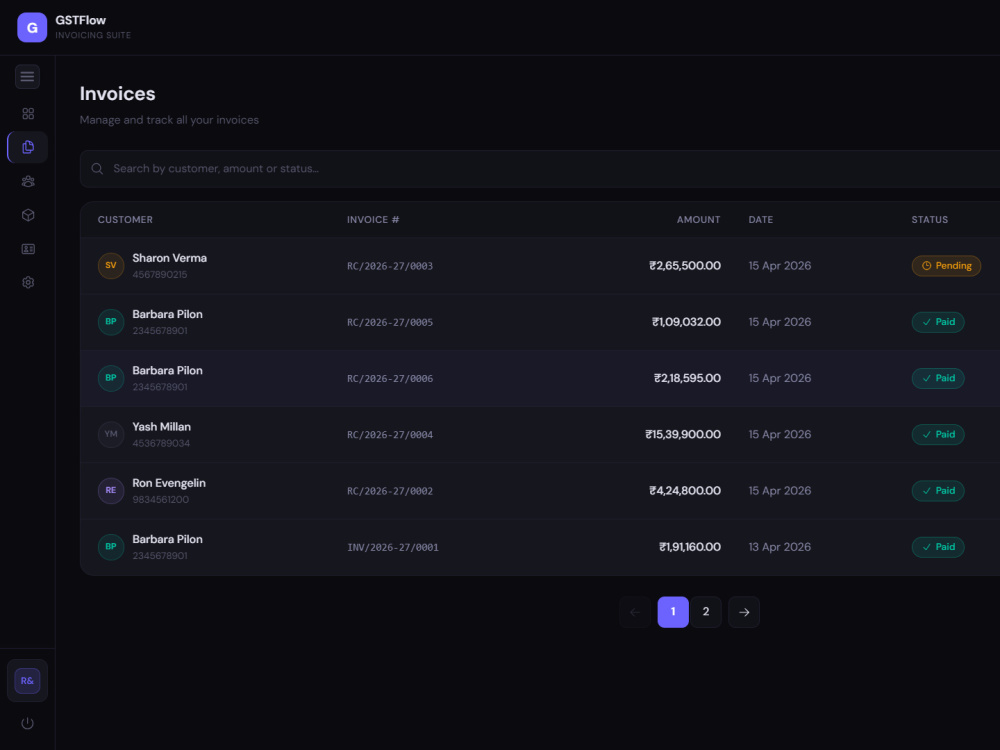Screen dimensions: 1000x750
Task: Click the Paid badge on invoice 0006
Action: [x=938, y=378]
